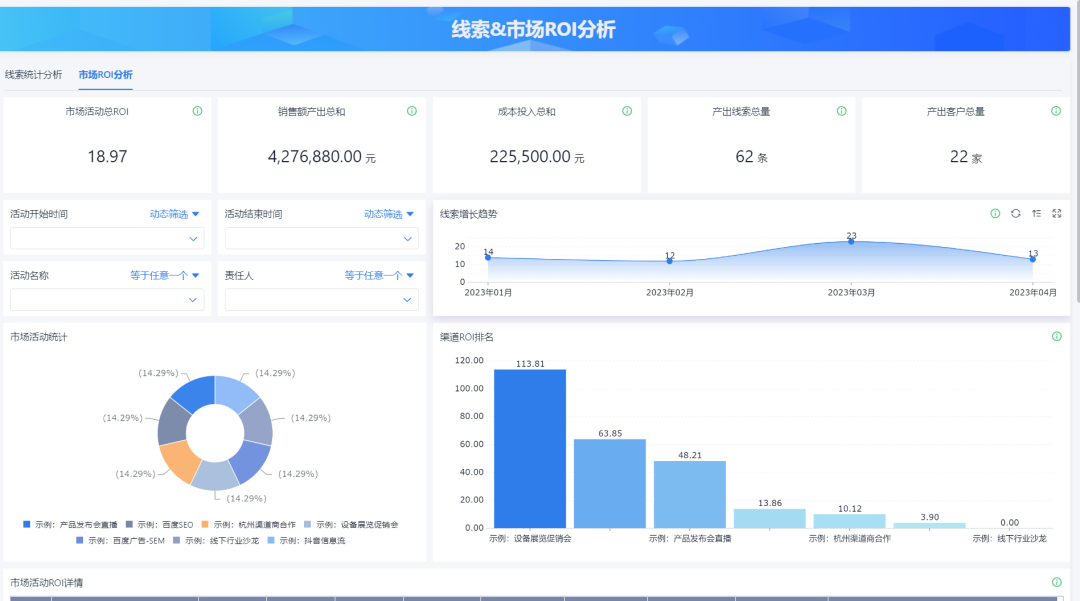The image size is (1080, 601).
Task: Select the 113.81 bar for 设备展览促销会
Action: click(527, 445)
